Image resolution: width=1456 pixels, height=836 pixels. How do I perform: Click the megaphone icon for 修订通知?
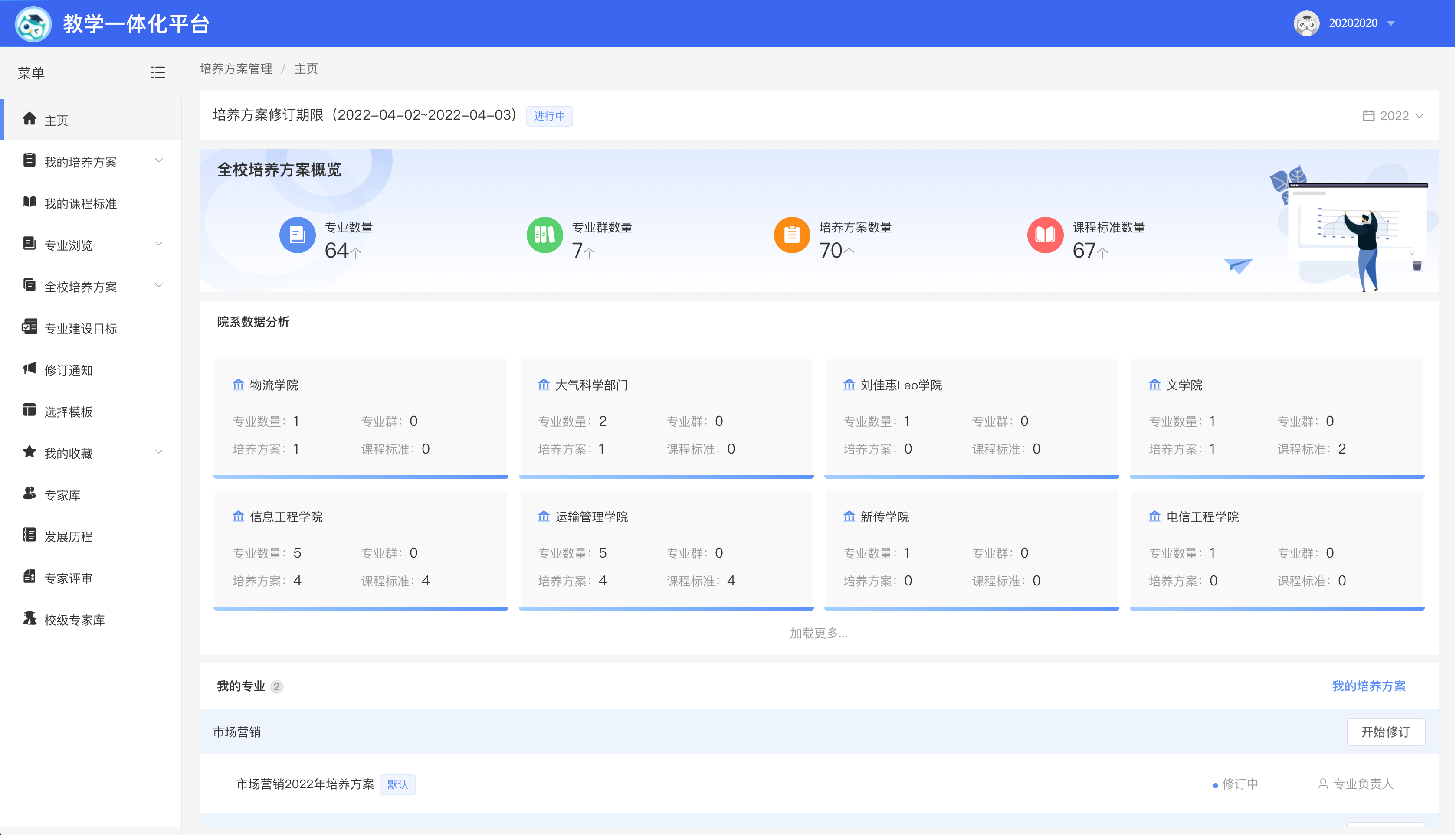(x=30, y=369)
